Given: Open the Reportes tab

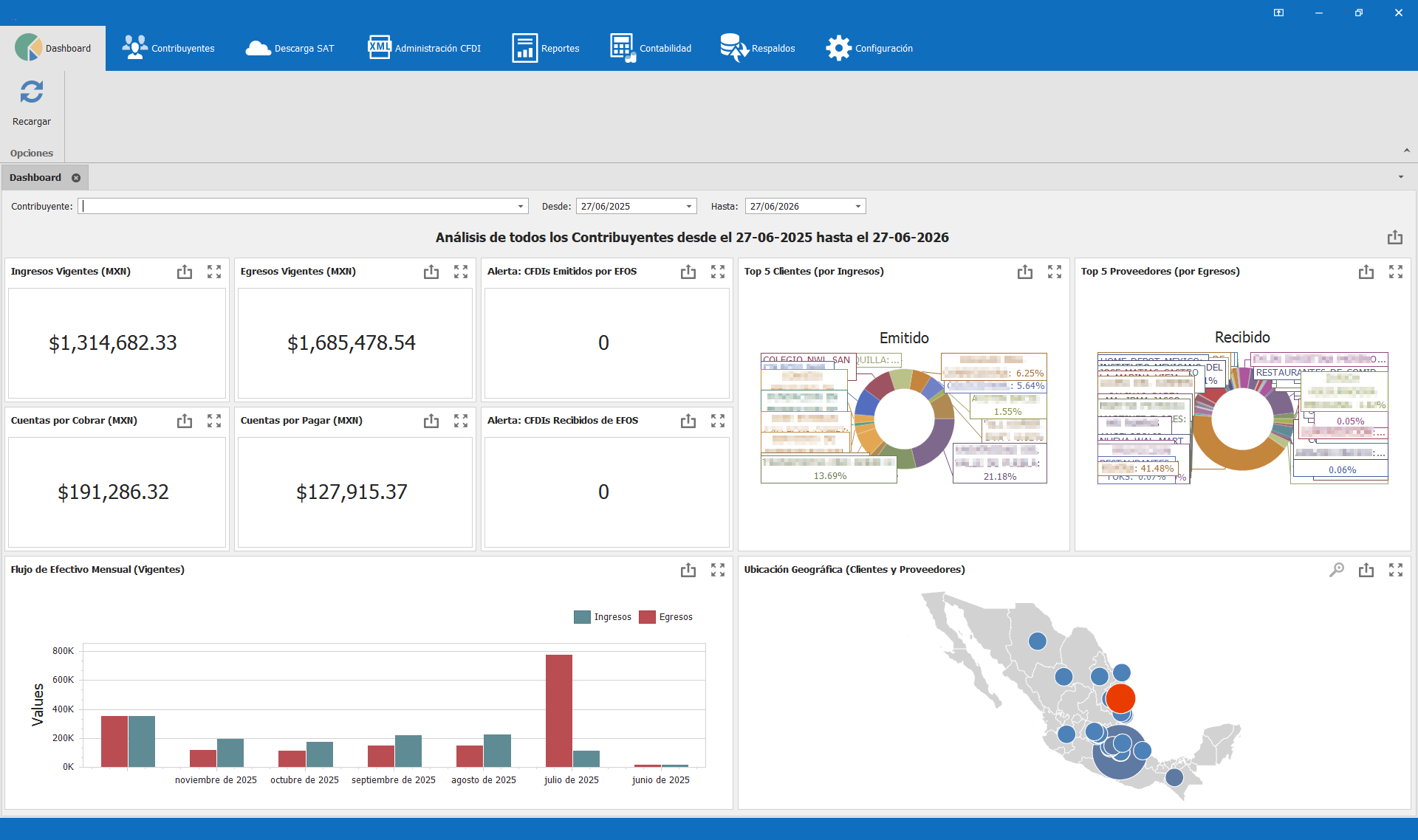Looking at the screenshot, I should point(546,48).
